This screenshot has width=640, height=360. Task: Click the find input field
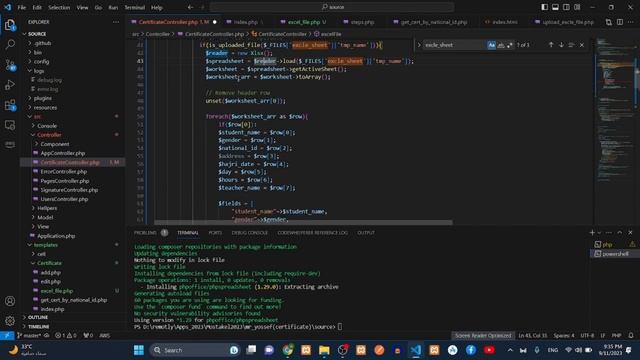pyautogui.click(x=455, y=45)
